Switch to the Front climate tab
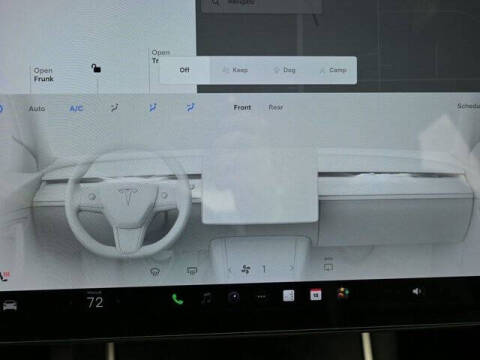This screenshot has height=360, width=480. point(242,108)
